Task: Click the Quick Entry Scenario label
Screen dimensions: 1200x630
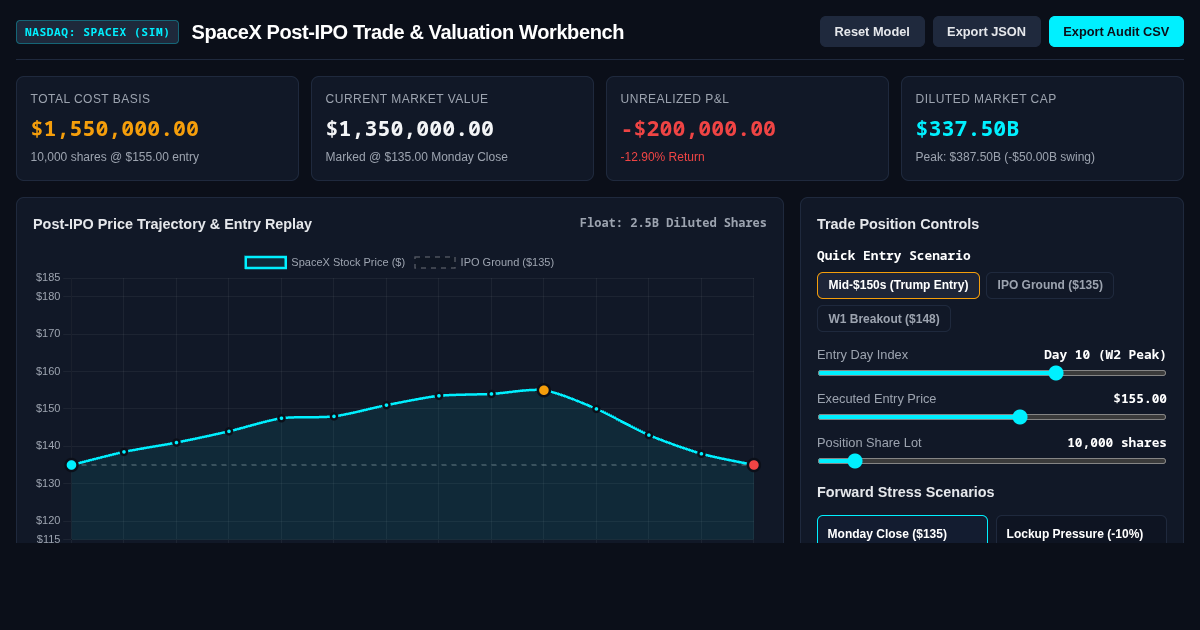Action: point(894,255)
